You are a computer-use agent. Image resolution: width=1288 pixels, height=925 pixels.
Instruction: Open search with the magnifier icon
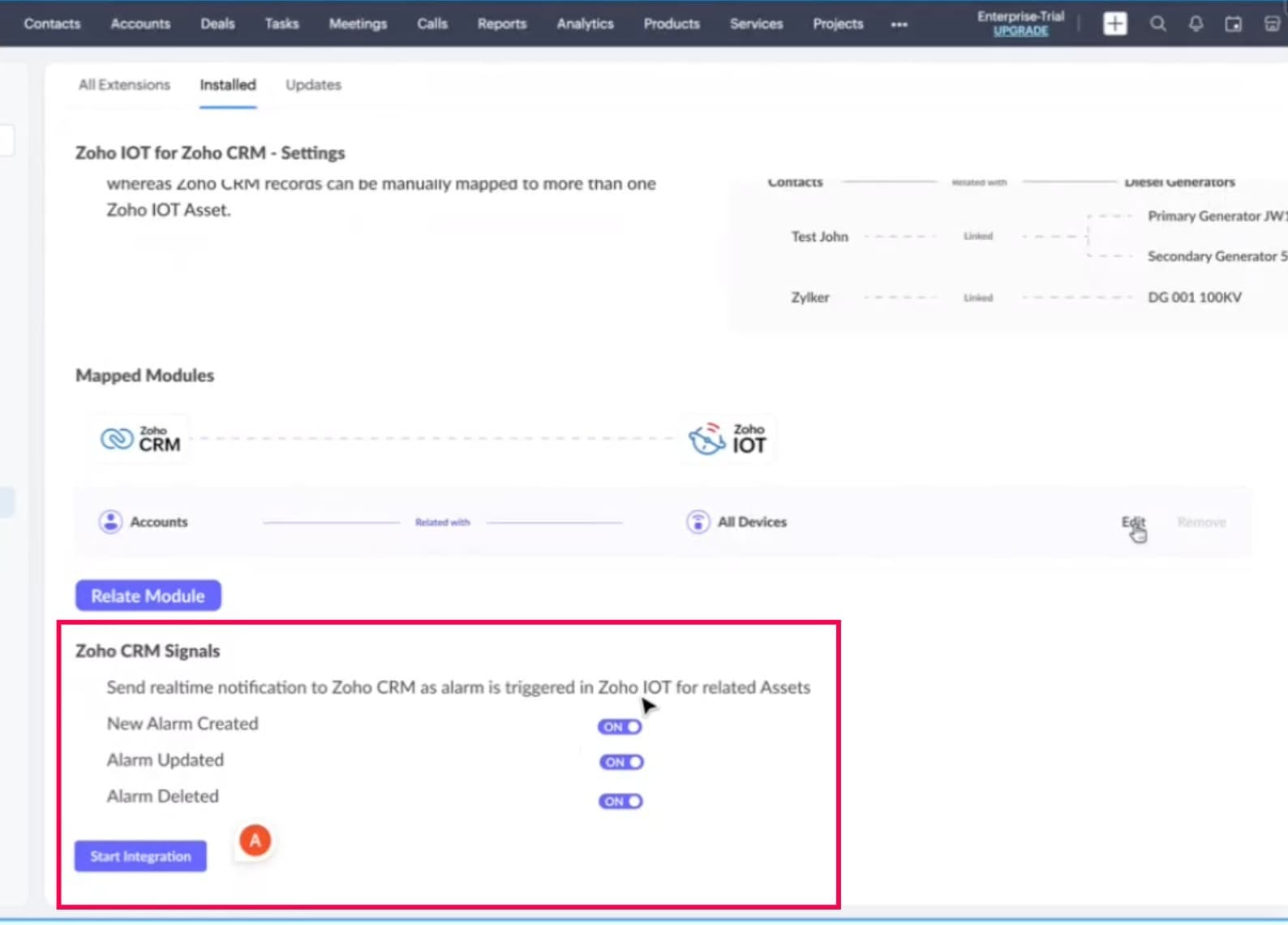pos(1158,24)
